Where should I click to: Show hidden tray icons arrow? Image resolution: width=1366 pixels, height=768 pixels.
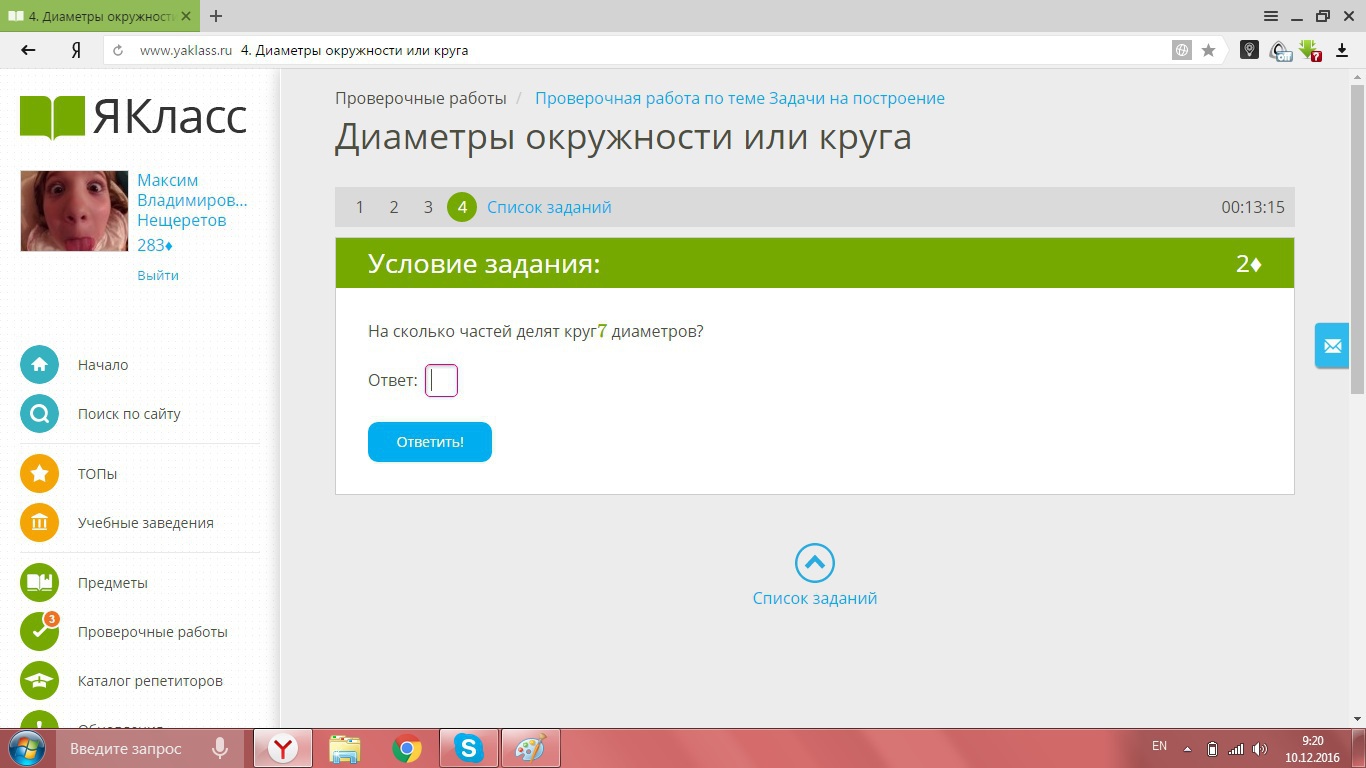[1187, 748]
